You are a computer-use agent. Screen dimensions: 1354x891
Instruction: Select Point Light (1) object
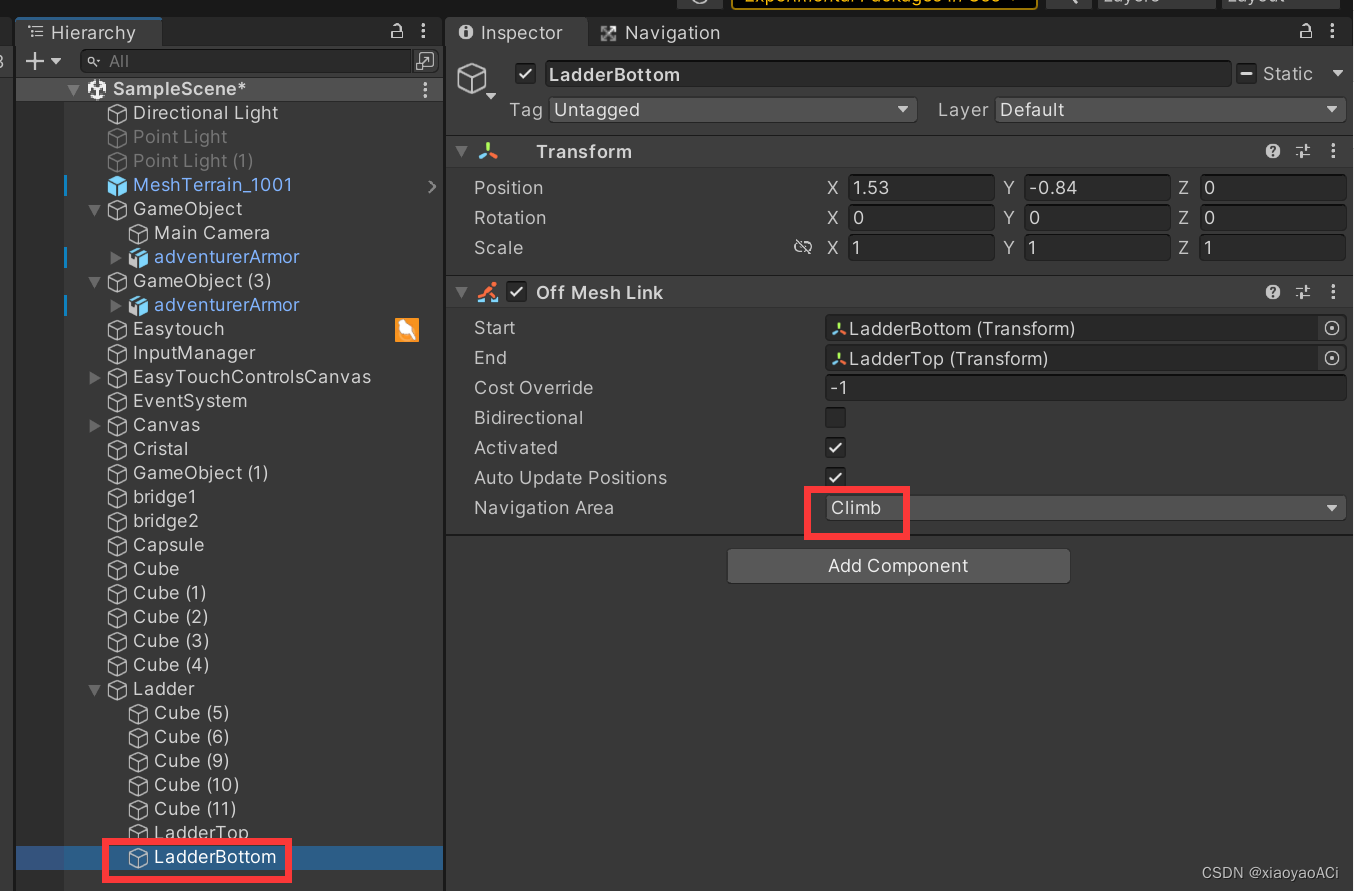193,161
